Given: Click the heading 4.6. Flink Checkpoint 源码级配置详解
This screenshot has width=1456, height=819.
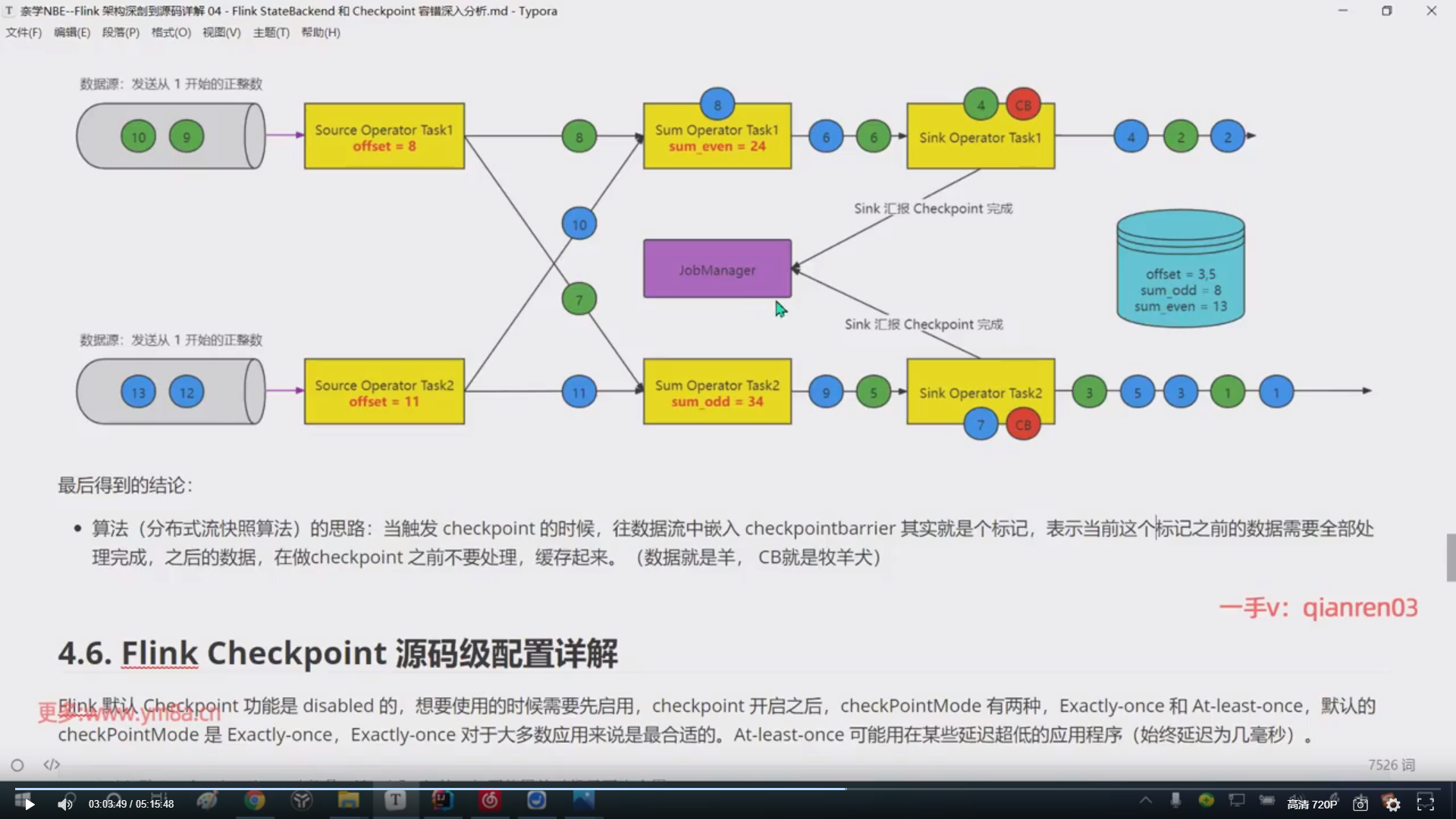Looking at the screenshot, I should pos(339,653).
